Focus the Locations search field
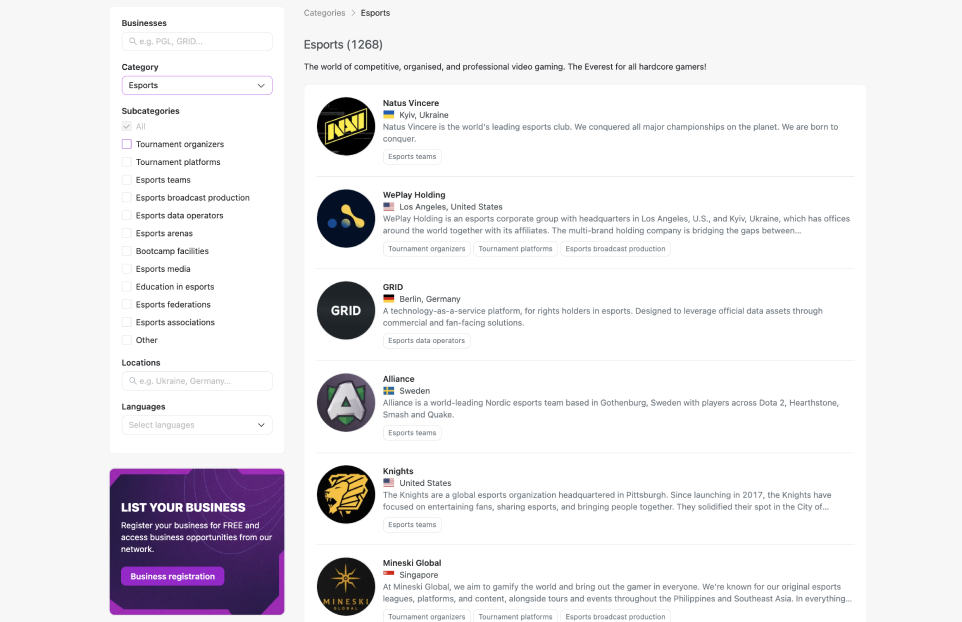Viewport: 962px width, 622px height. coord(197,381)
